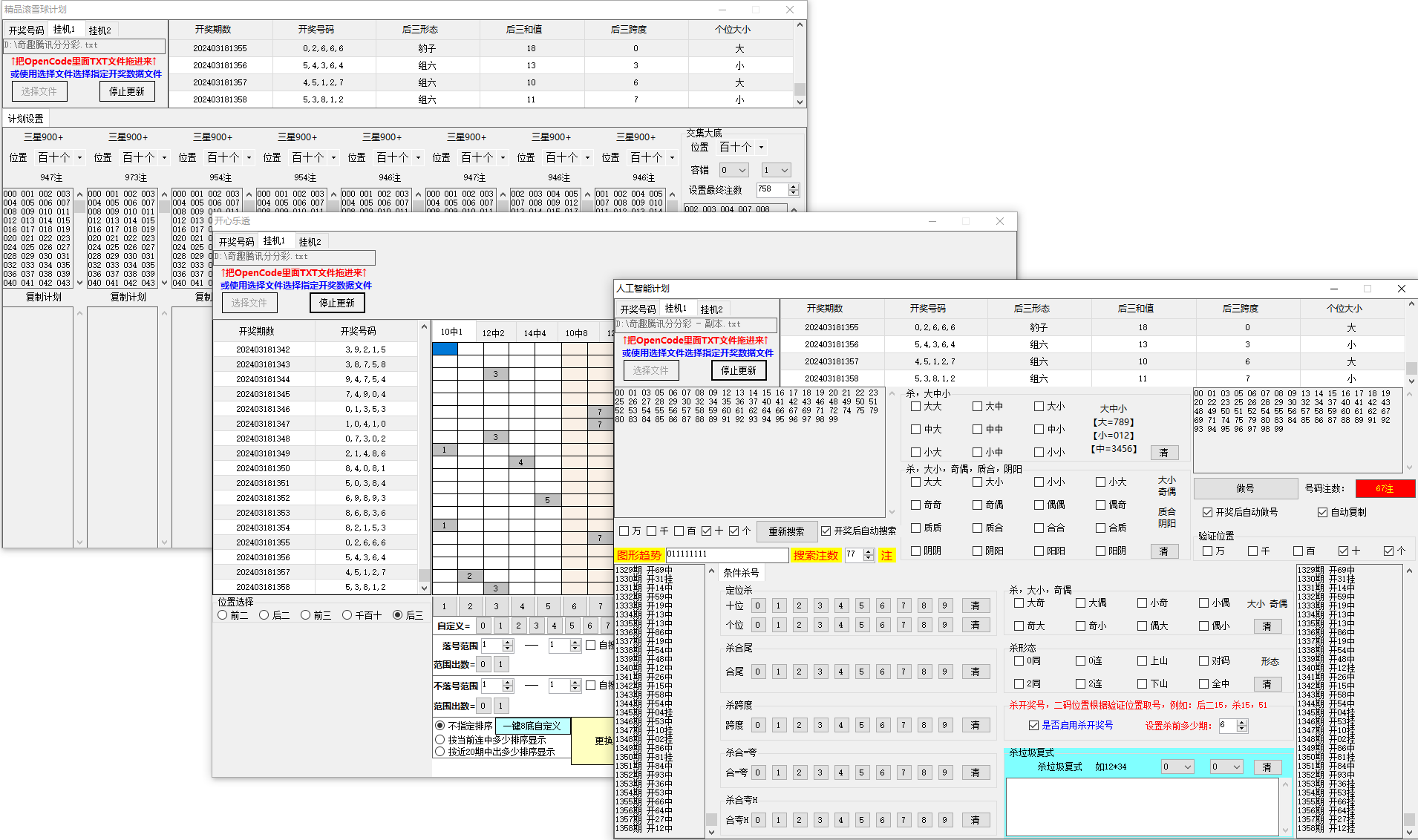Check the 大奇 checkbox
1418x840 pixels.
coord(1019,603)
